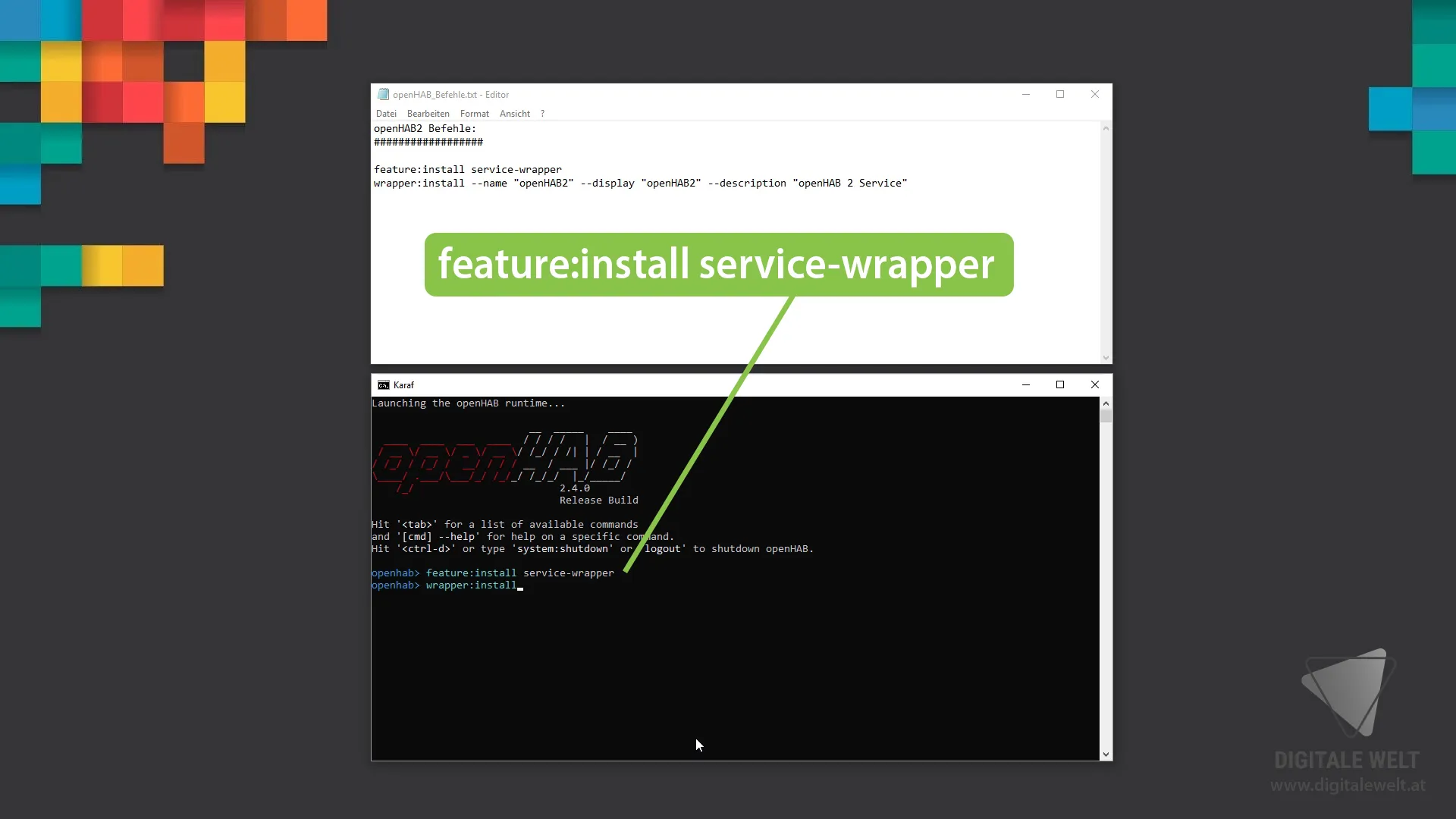Maximize the Editor window
The width and height of the screenshot is (1456, 819).
pos(1060,94)
